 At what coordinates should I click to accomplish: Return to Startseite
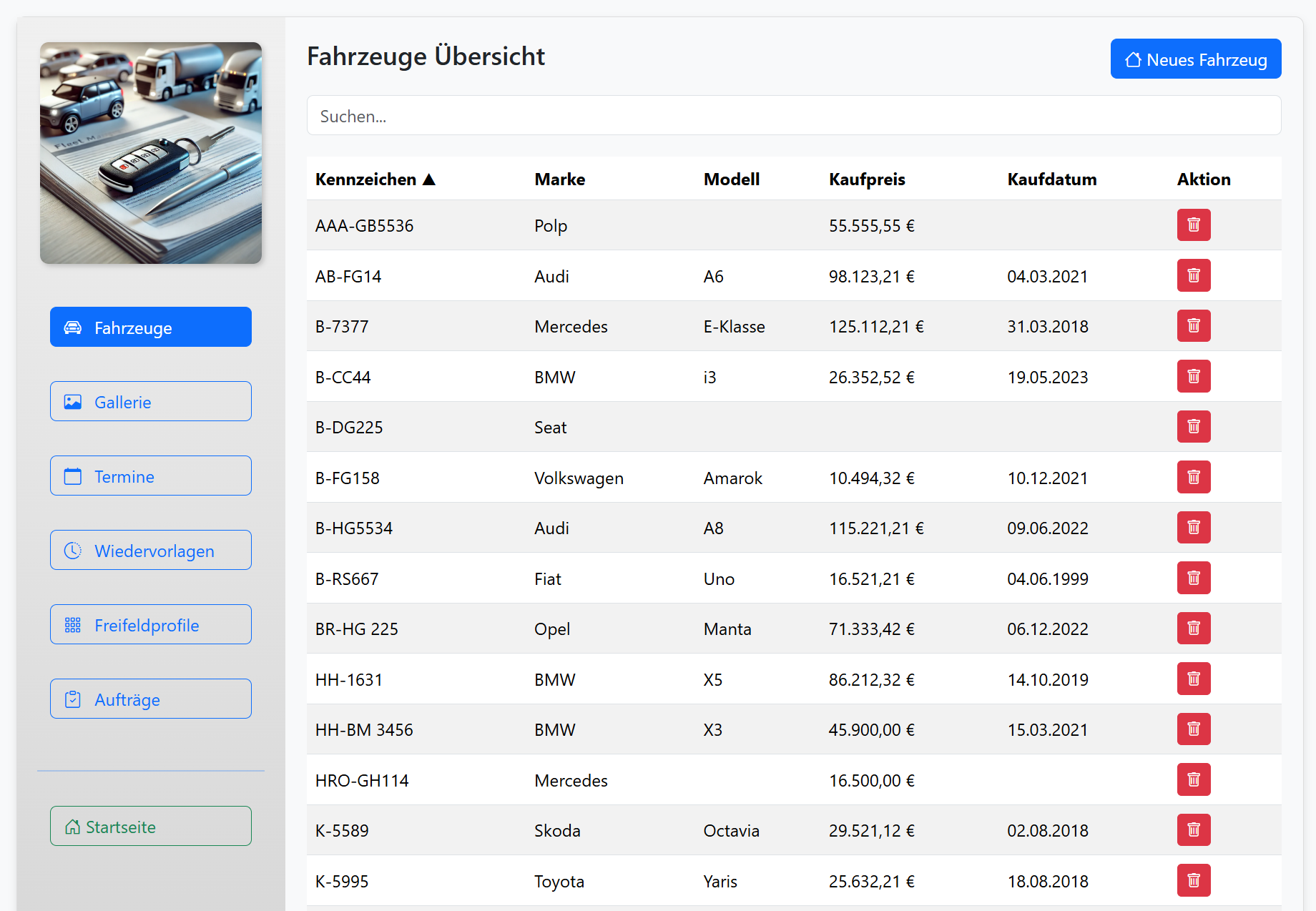pos(150,827)
